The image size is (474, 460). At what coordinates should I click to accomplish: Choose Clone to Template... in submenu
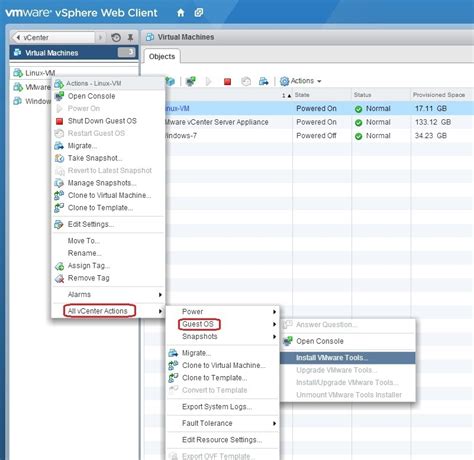[x=214, y=378]
